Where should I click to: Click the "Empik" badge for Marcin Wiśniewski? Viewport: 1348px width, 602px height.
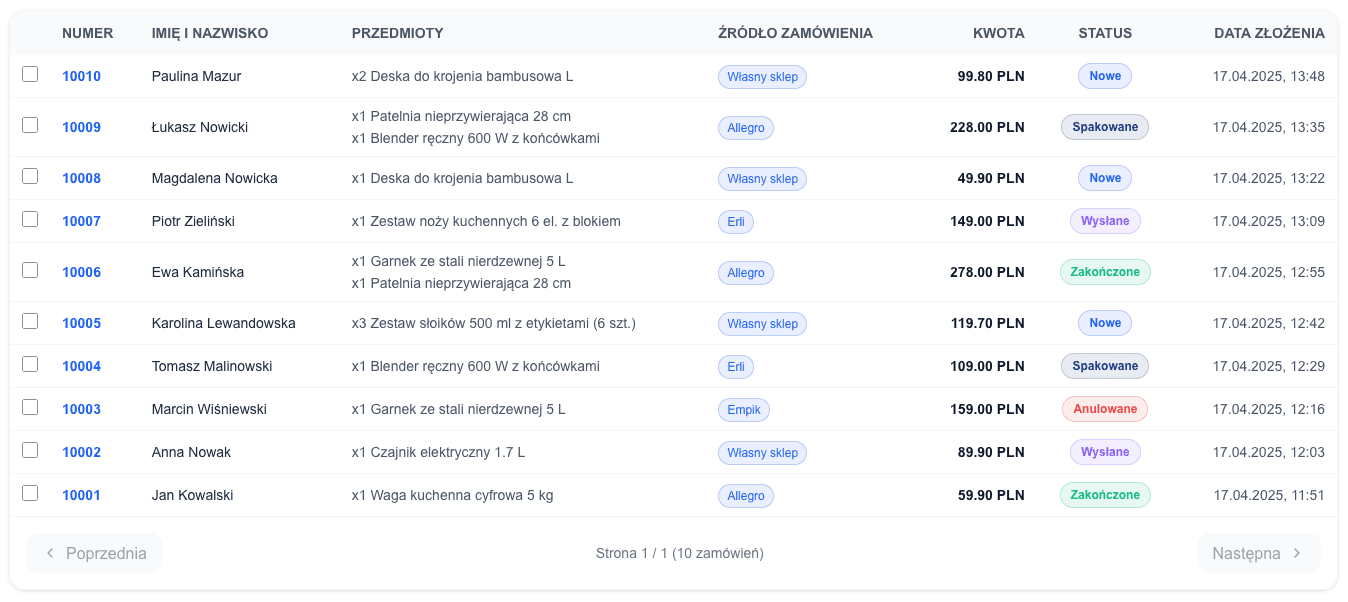click(744, 409)
